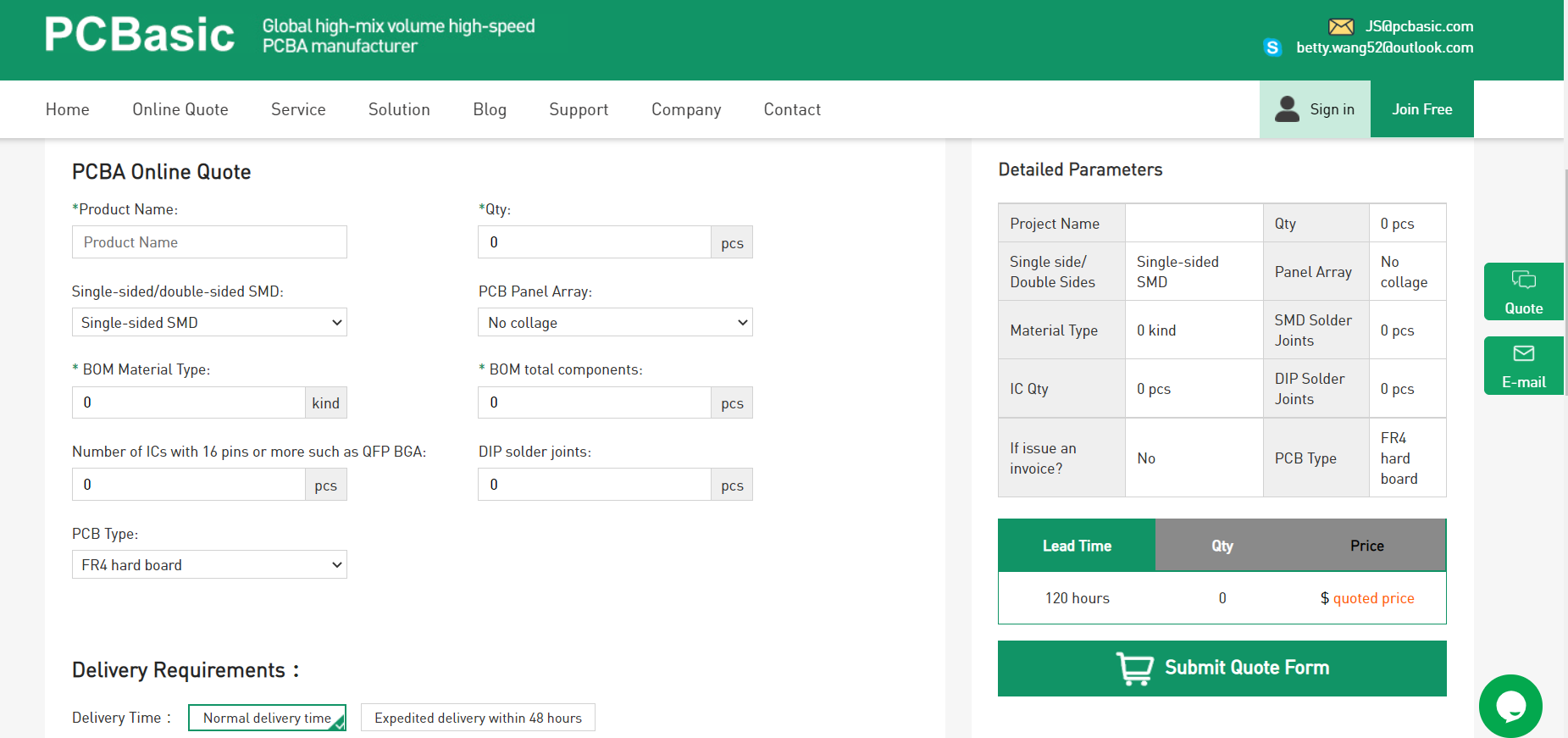Screen dimensions: 1568x738
Task: Open the PCB Panel Array dropdown
Action: click(615, 322)
